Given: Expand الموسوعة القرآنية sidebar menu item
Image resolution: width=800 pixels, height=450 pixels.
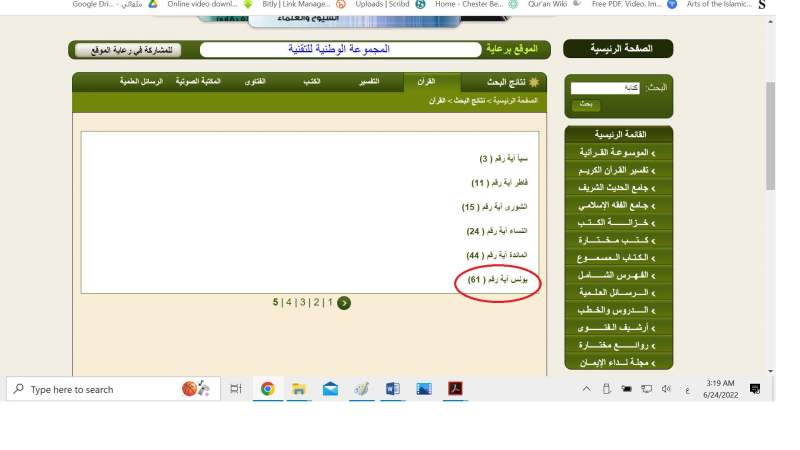Looking at the screenshot, I should click(618, 153).
